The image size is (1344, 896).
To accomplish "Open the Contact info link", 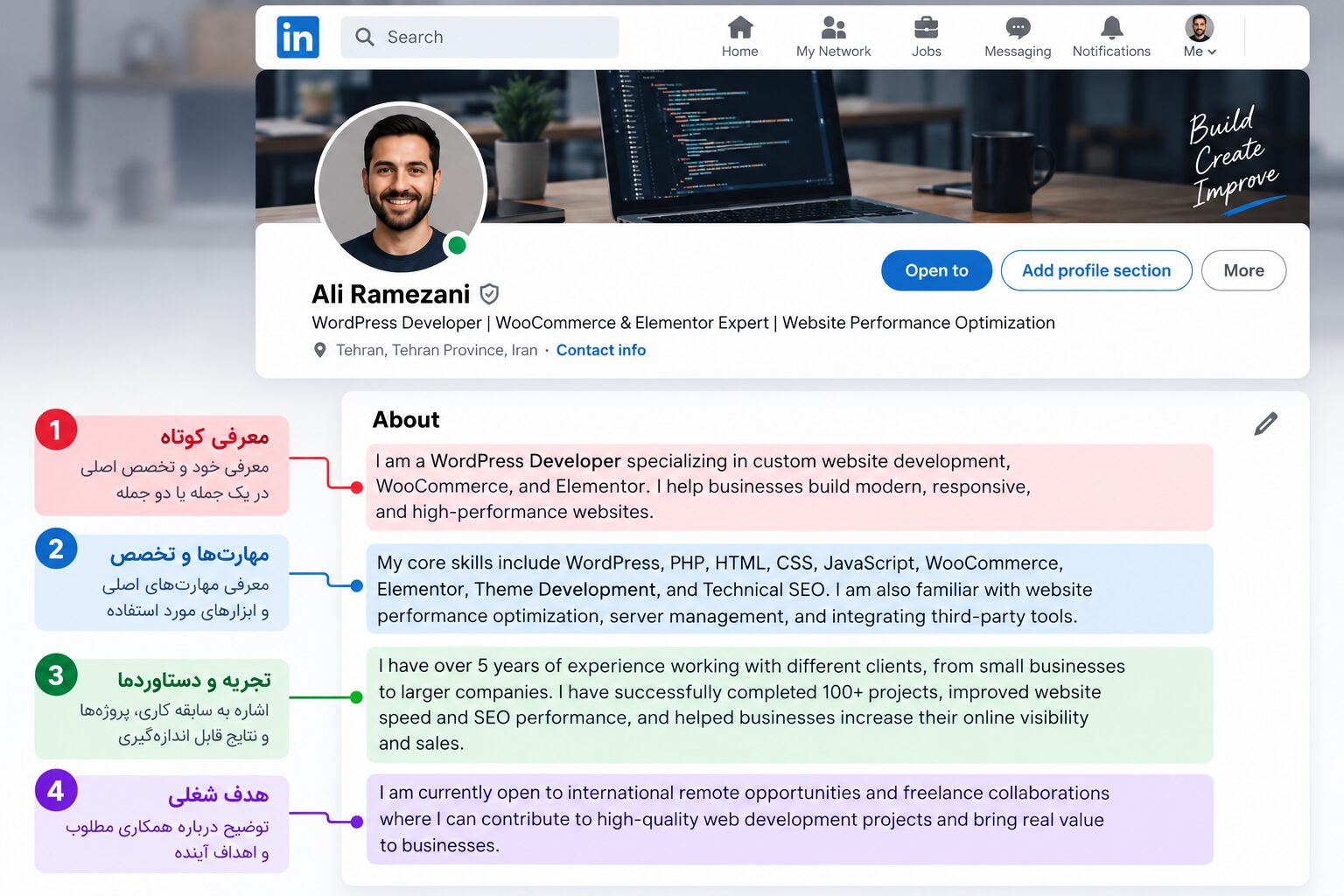I will point(601,350).
